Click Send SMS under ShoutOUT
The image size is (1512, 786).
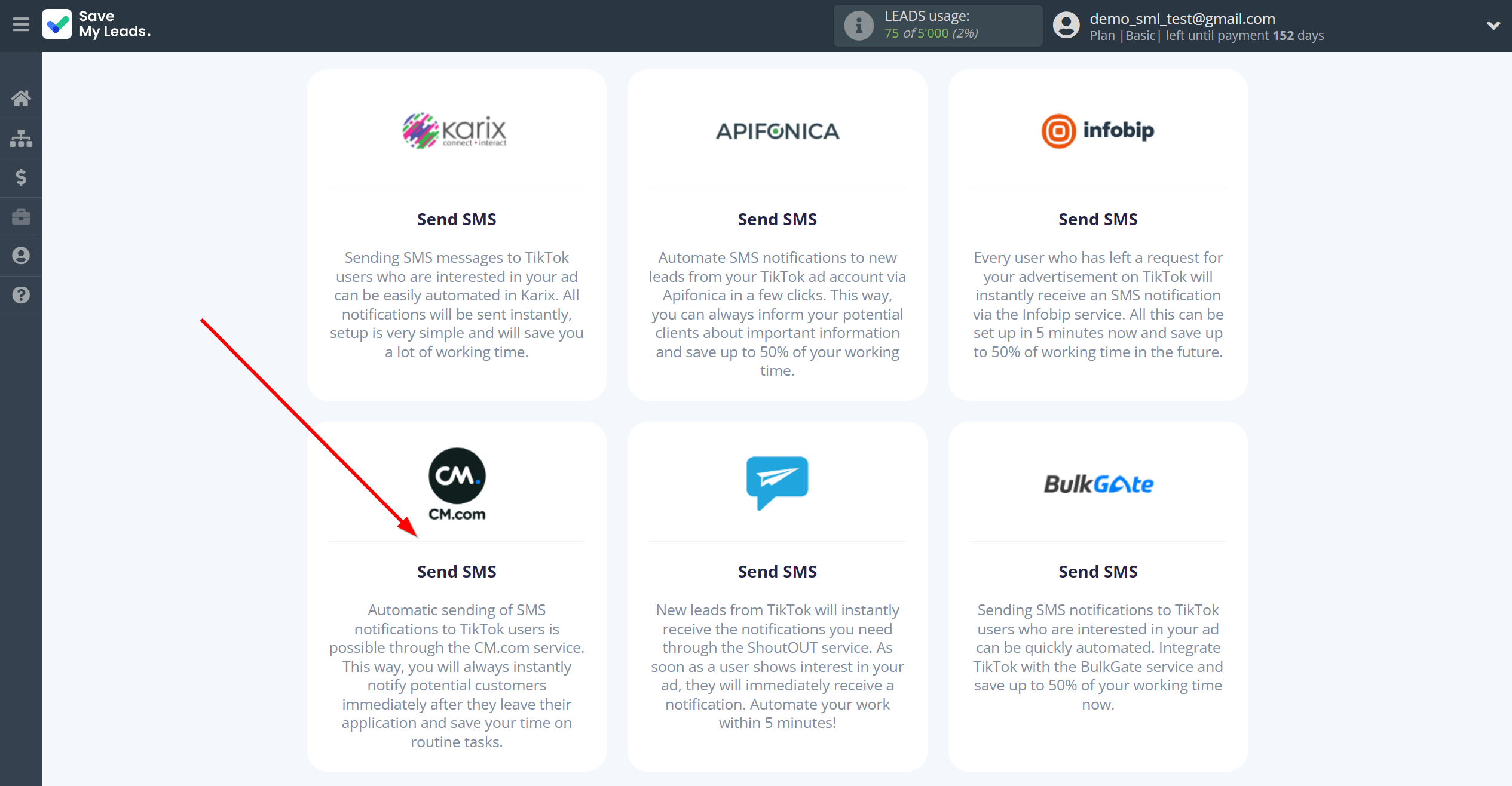(x=777, y=572)
